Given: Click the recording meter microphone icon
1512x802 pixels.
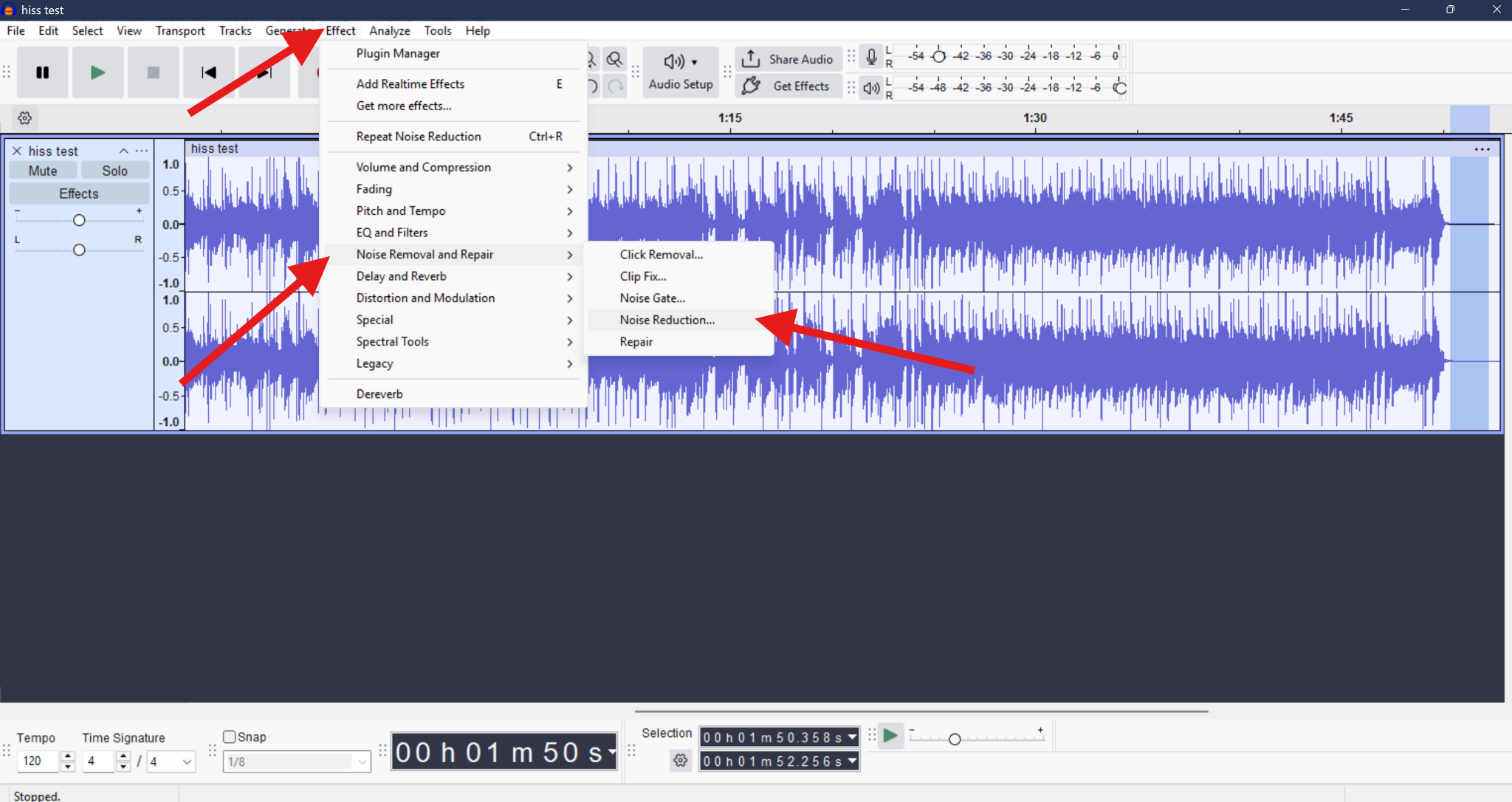Looking at the screenshot, I should pyautogui.click(x=871, y=56).
